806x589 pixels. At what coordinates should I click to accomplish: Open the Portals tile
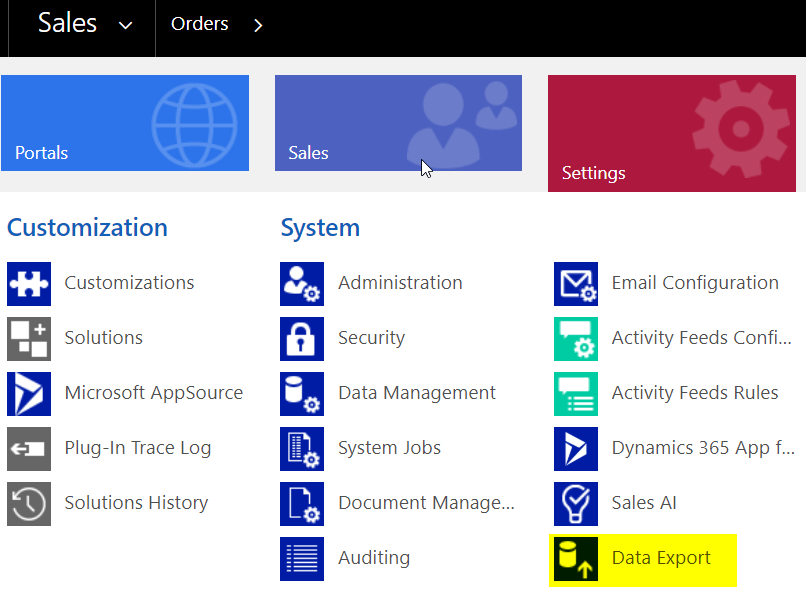[x=125, y=123]
